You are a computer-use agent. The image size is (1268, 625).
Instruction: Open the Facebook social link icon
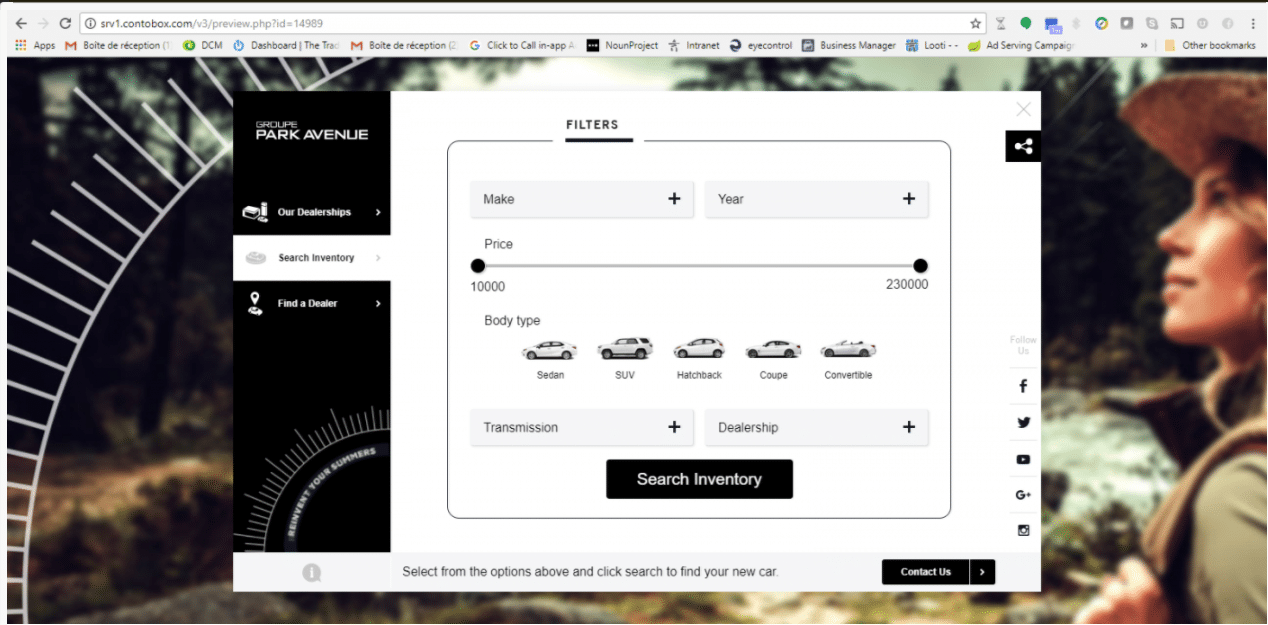pos(1023,386)
